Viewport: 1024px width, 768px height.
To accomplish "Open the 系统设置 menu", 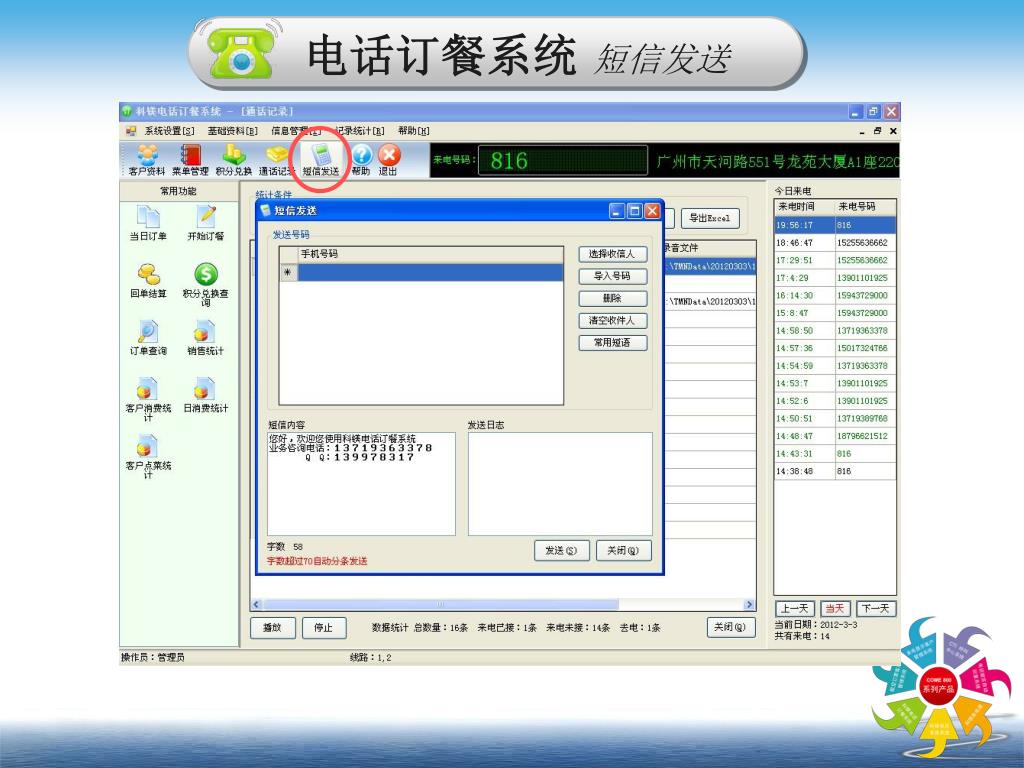I will (169, 131).
